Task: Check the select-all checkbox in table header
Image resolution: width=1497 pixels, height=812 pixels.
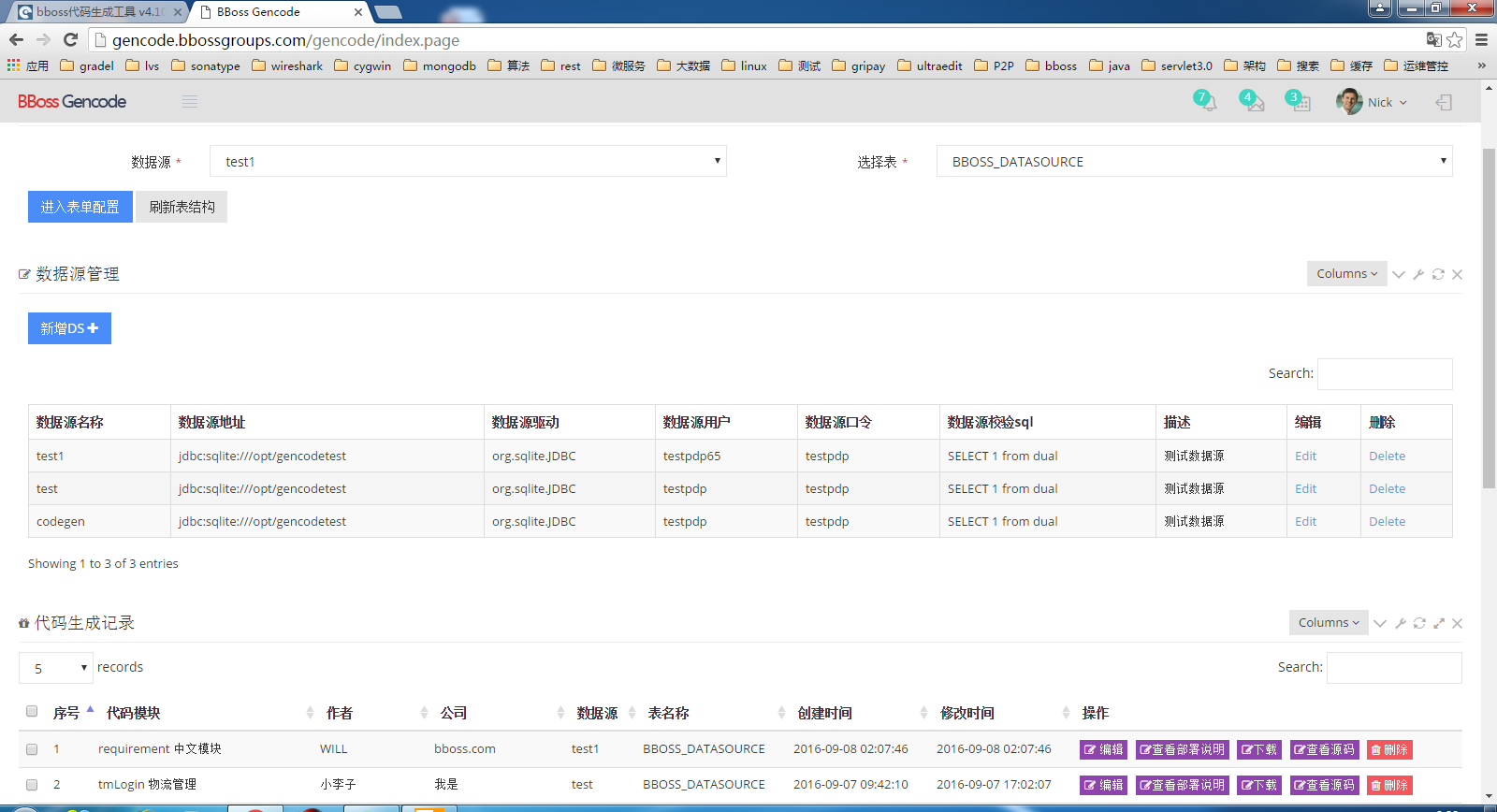Action: pos(32,712)
